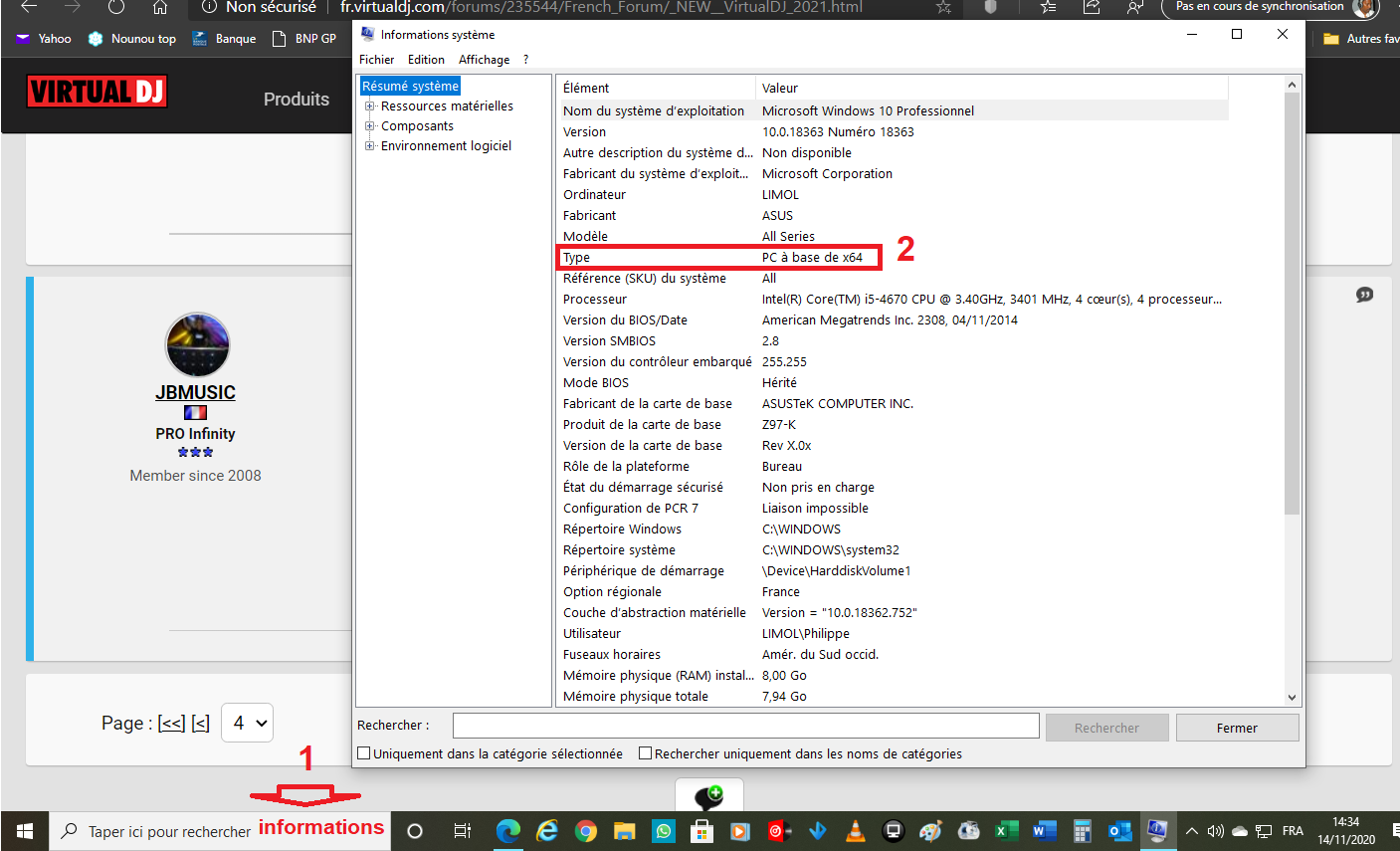Open WhatsApp from the taskbar

664,831
